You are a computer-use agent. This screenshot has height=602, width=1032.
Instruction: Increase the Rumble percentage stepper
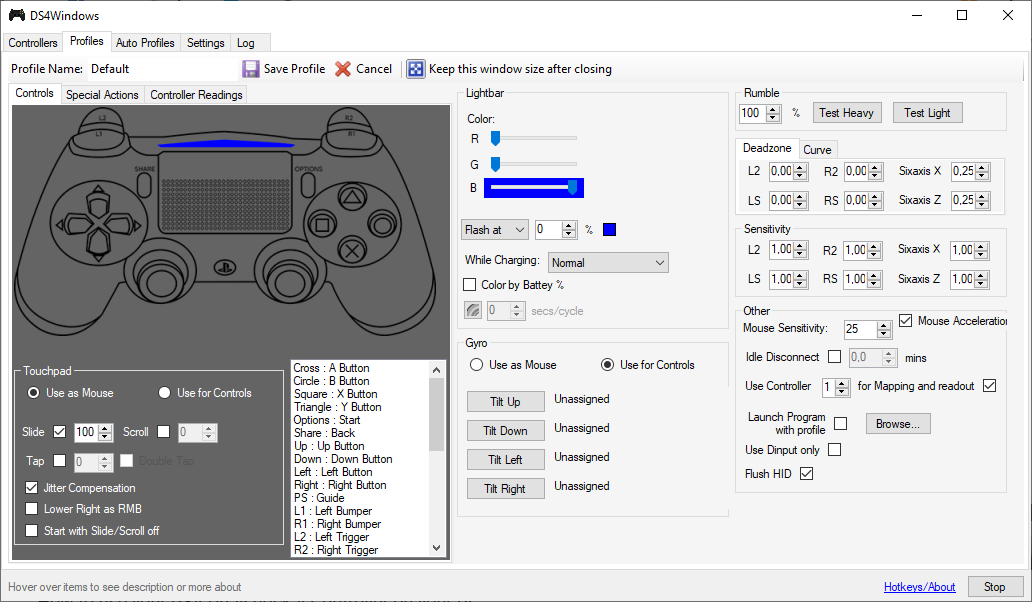pos(773,109)
